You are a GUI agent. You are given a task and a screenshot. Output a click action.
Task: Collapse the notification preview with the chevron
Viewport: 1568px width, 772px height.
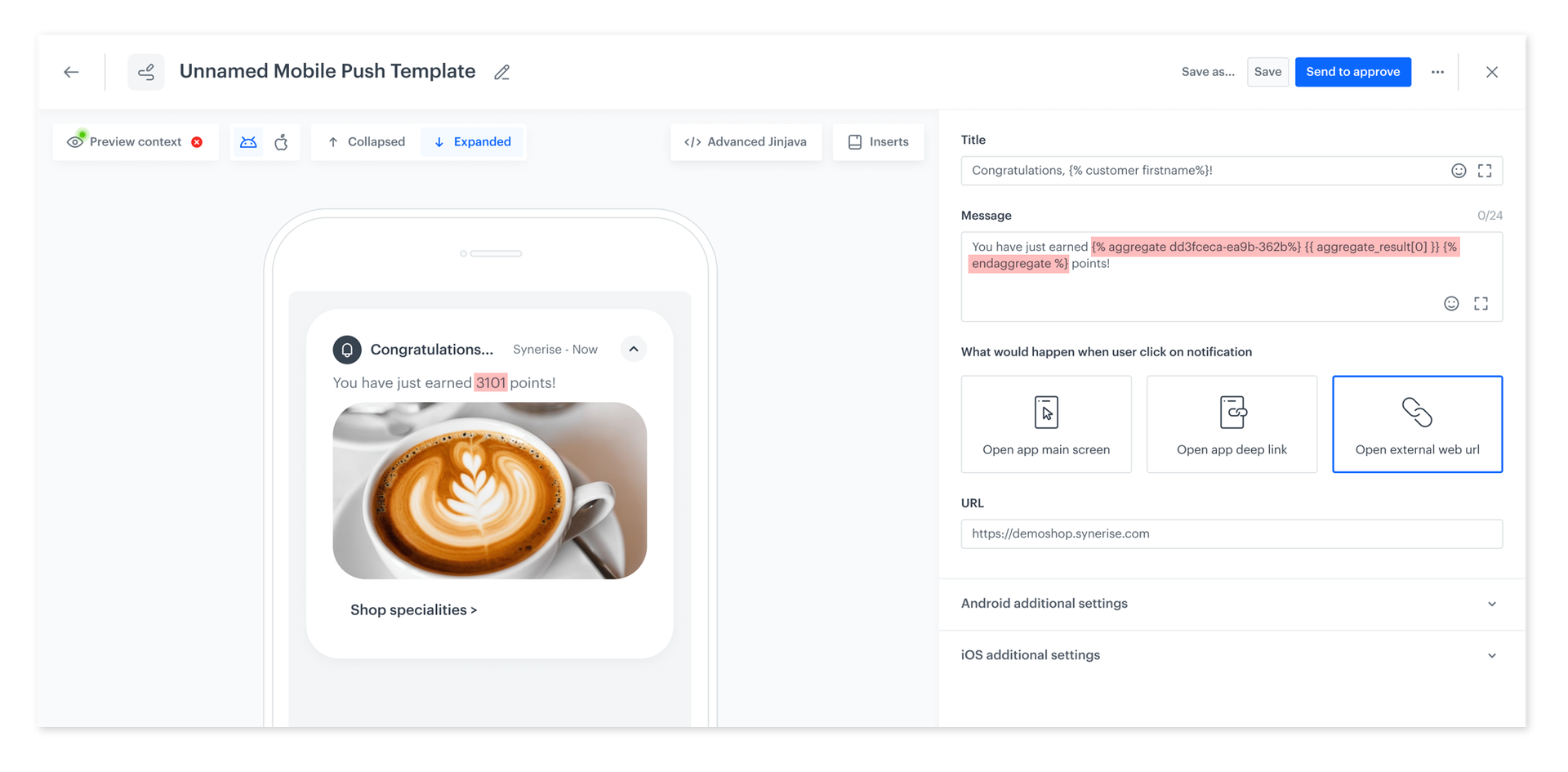tap(633, 349)
